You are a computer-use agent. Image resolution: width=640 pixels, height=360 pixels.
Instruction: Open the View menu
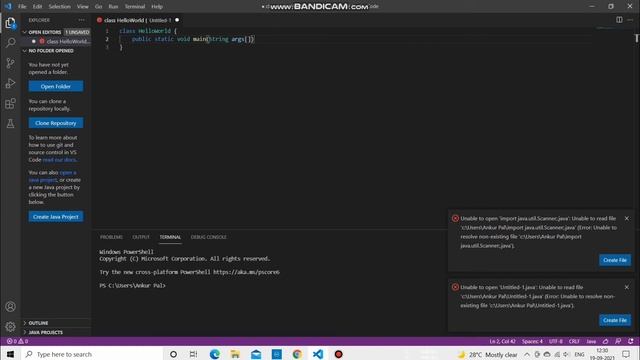tap(82, 7)
